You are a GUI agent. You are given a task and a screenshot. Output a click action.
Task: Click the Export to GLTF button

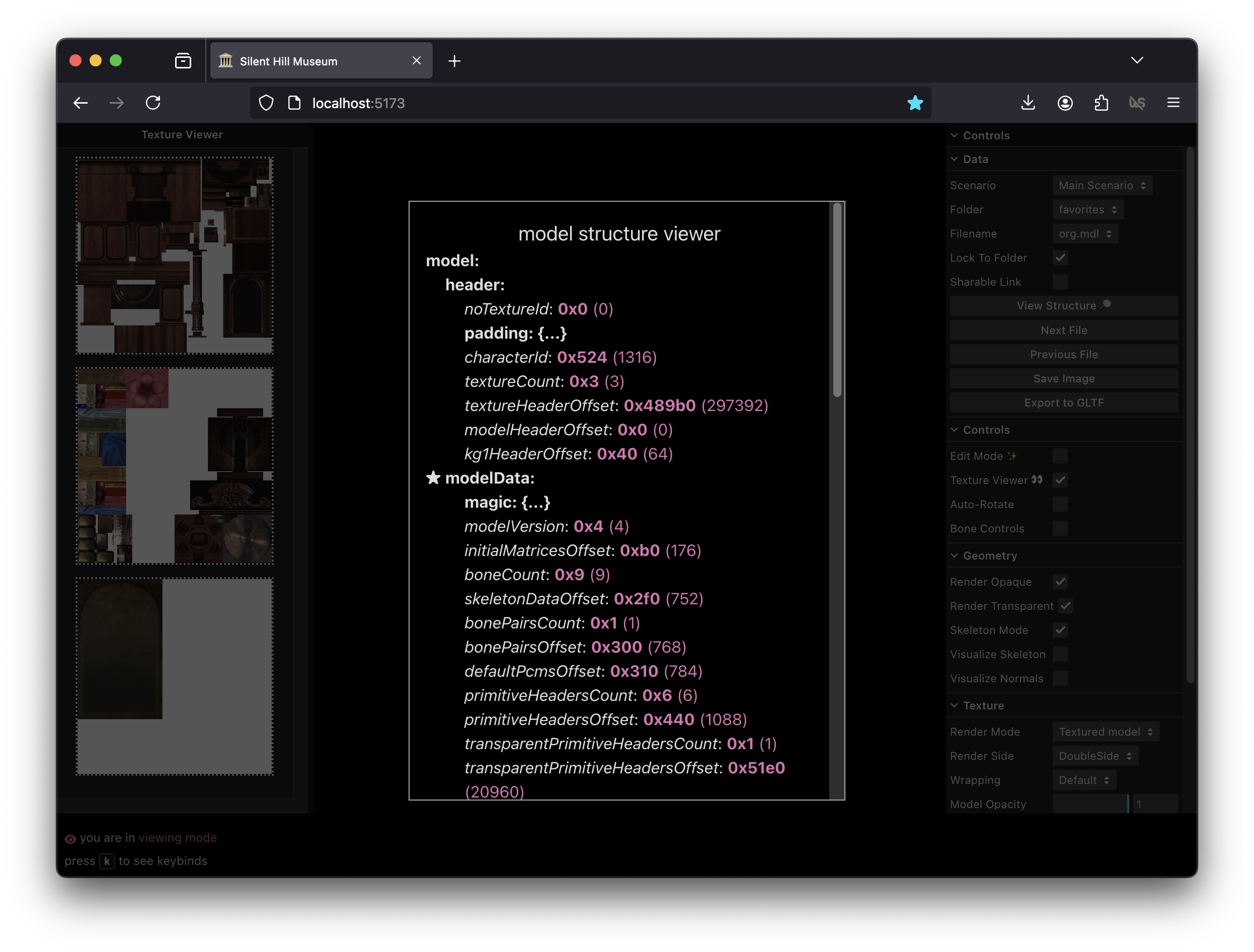click(x=1063, y=402)
